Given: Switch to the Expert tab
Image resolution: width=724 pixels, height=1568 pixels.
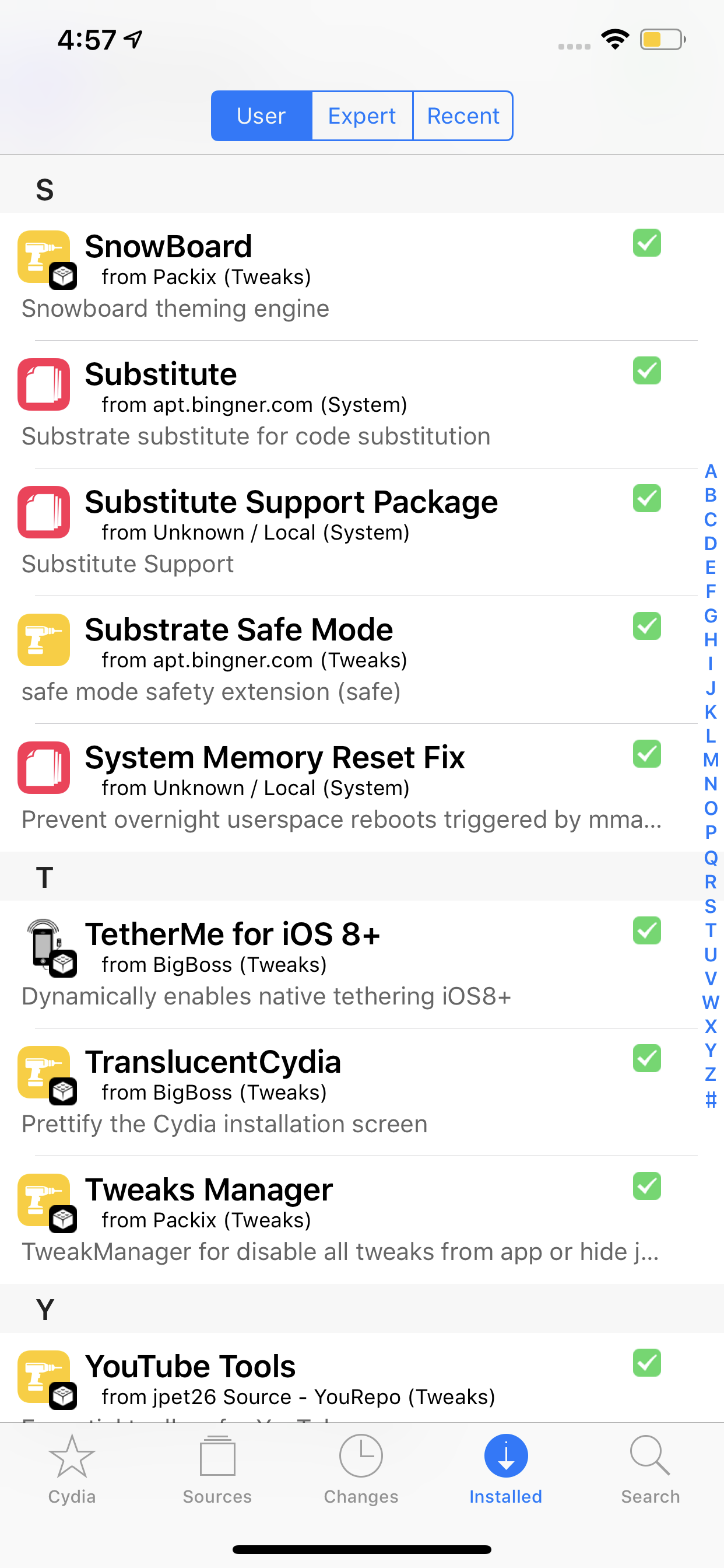Looking at the screenshot, I should coord(361,115).
